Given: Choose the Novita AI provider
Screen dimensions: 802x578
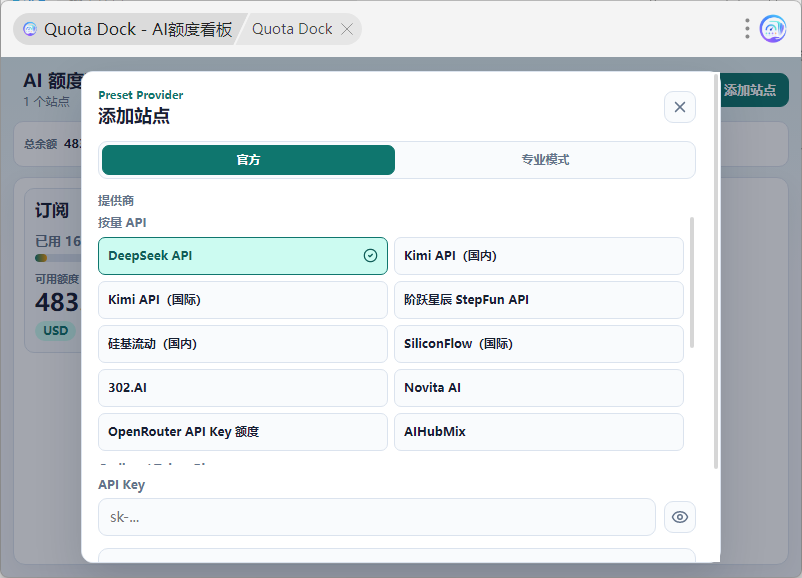Looking at the screenshot, I should (539, 388).
